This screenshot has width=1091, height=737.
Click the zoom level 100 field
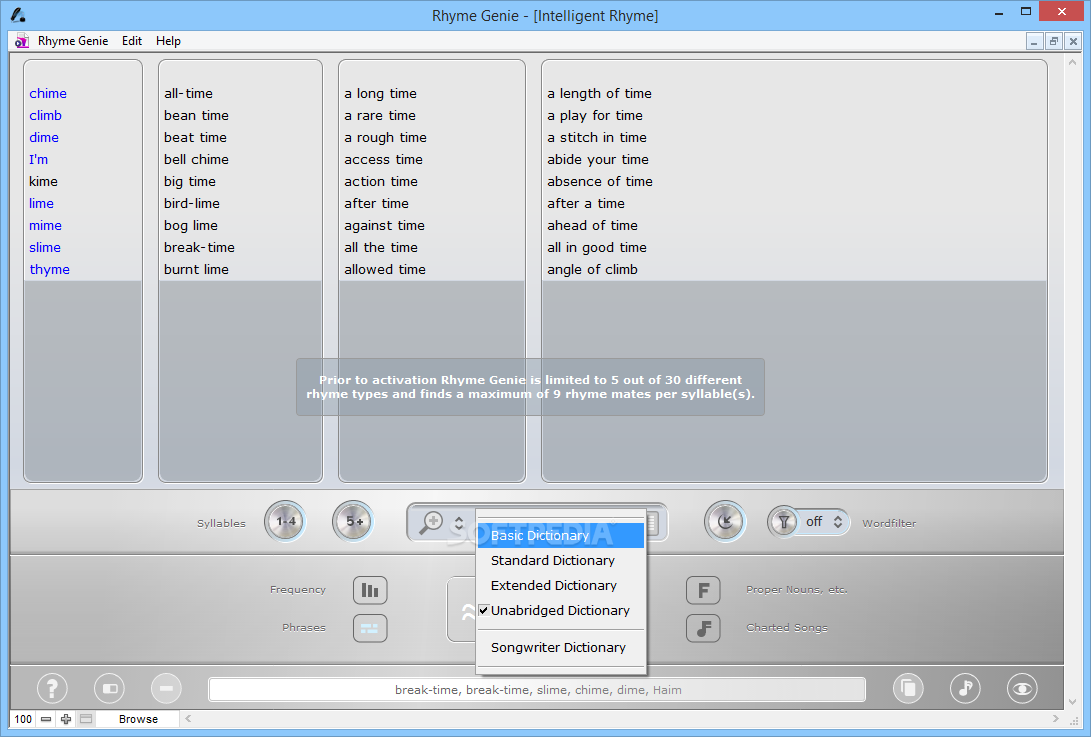[23, 719]
